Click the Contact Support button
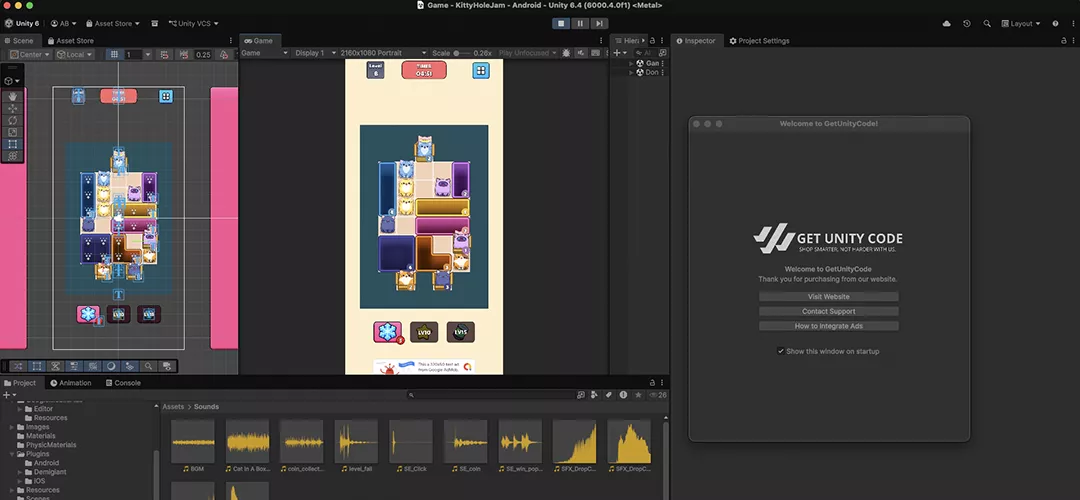 [x=828, y=312]
